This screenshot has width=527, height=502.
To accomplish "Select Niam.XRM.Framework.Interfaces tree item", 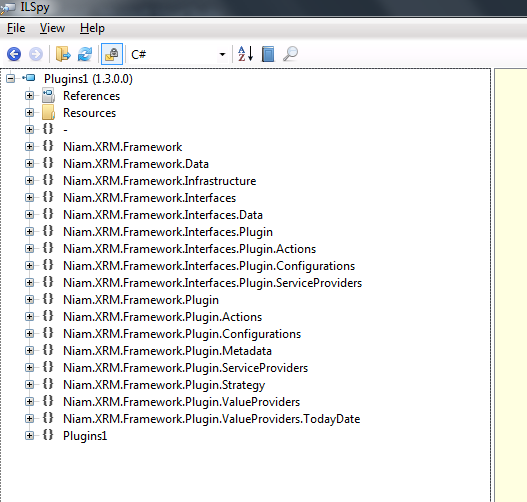I will pyautogui.click(x=150, y=198).
